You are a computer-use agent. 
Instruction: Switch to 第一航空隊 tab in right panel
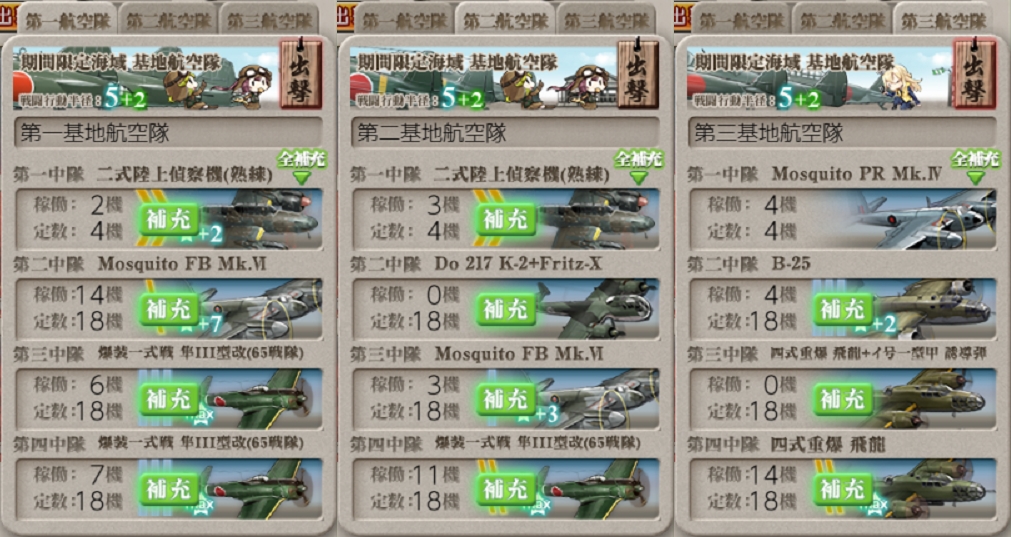tap(741, 19)
